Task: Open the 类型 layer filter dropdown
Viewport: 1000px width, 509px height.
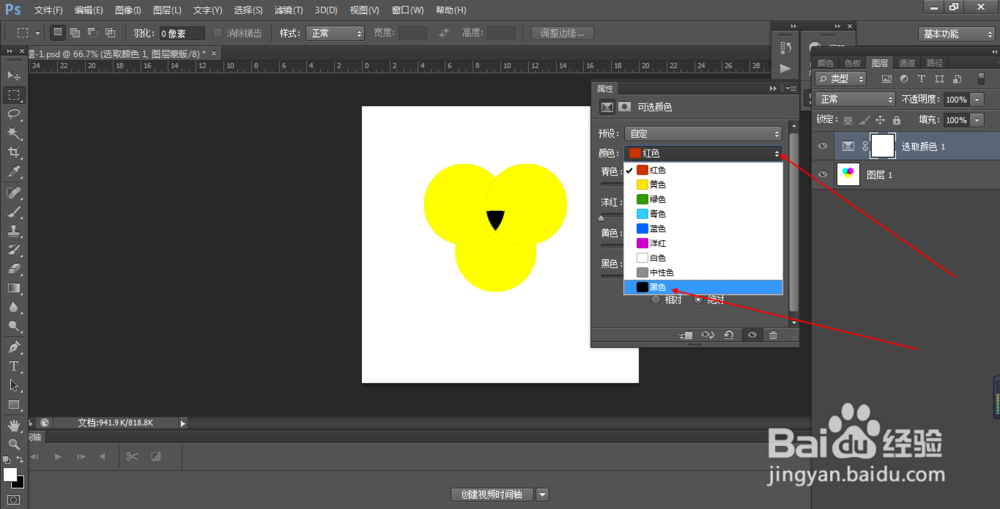Action: [x=841, y=78]
